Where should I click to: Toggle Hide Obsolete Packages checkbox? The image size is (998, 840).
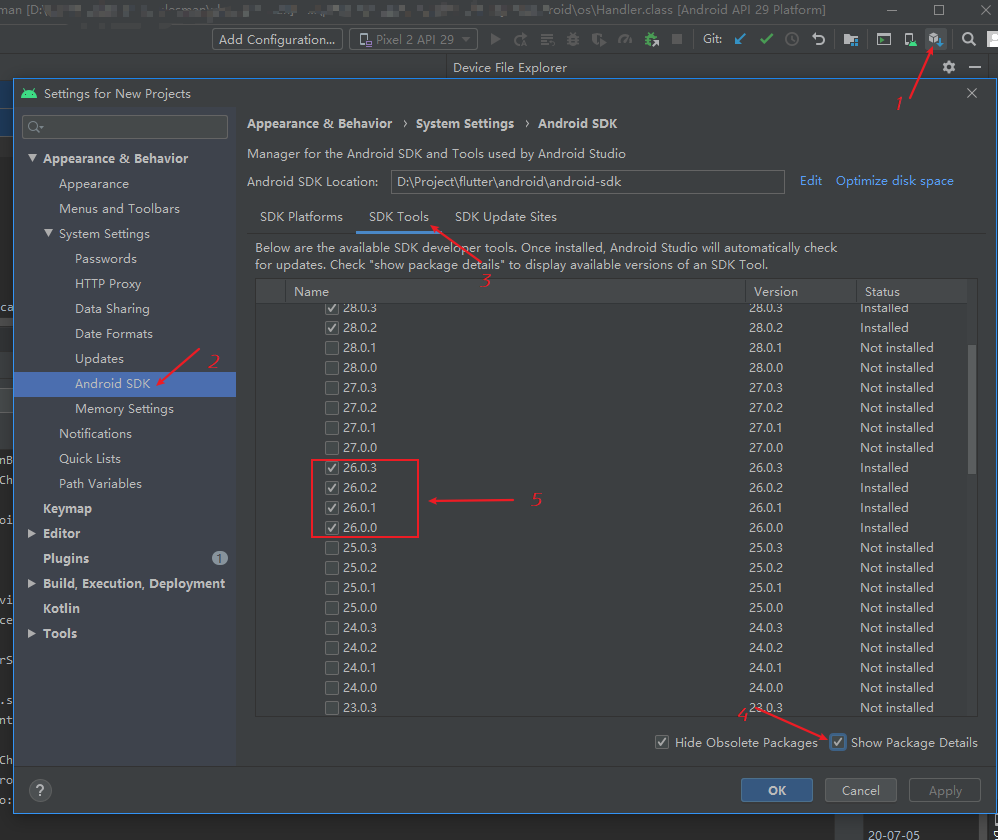[662, 742]
